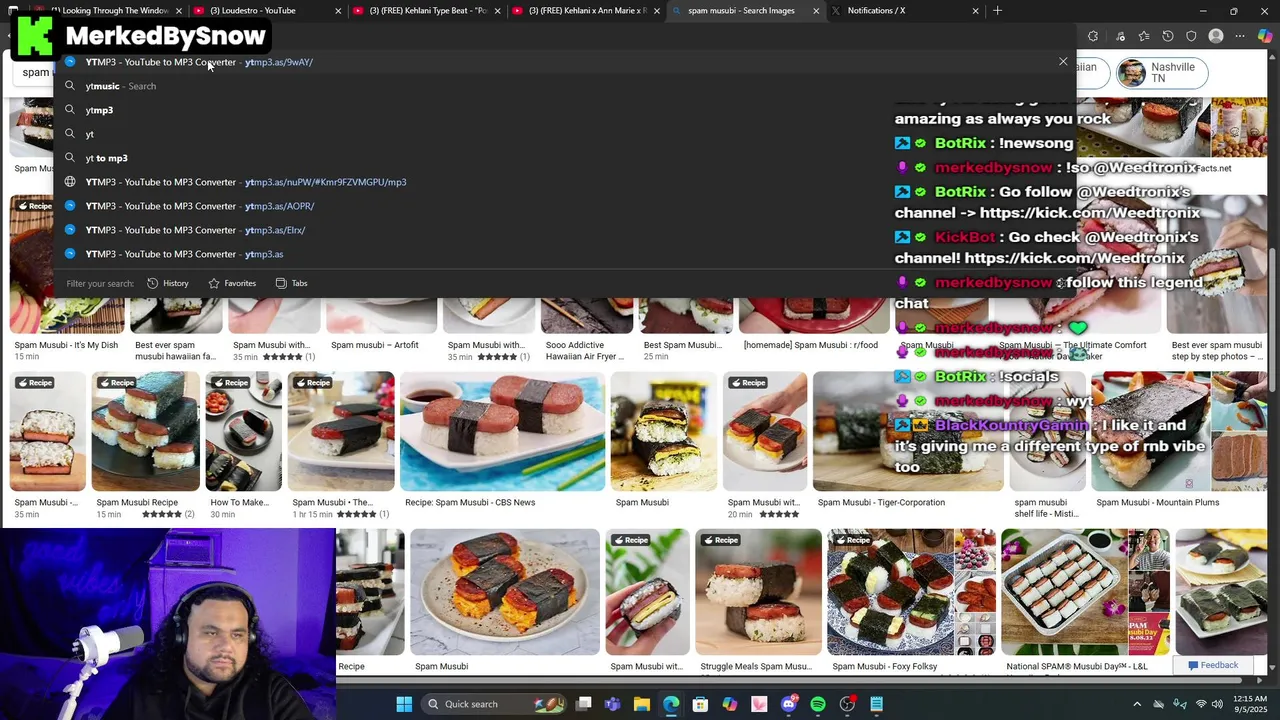This screenshot has height=720, width=1280.
Task: Open How To Make 30 min image result
Action: tap(243, 432)
